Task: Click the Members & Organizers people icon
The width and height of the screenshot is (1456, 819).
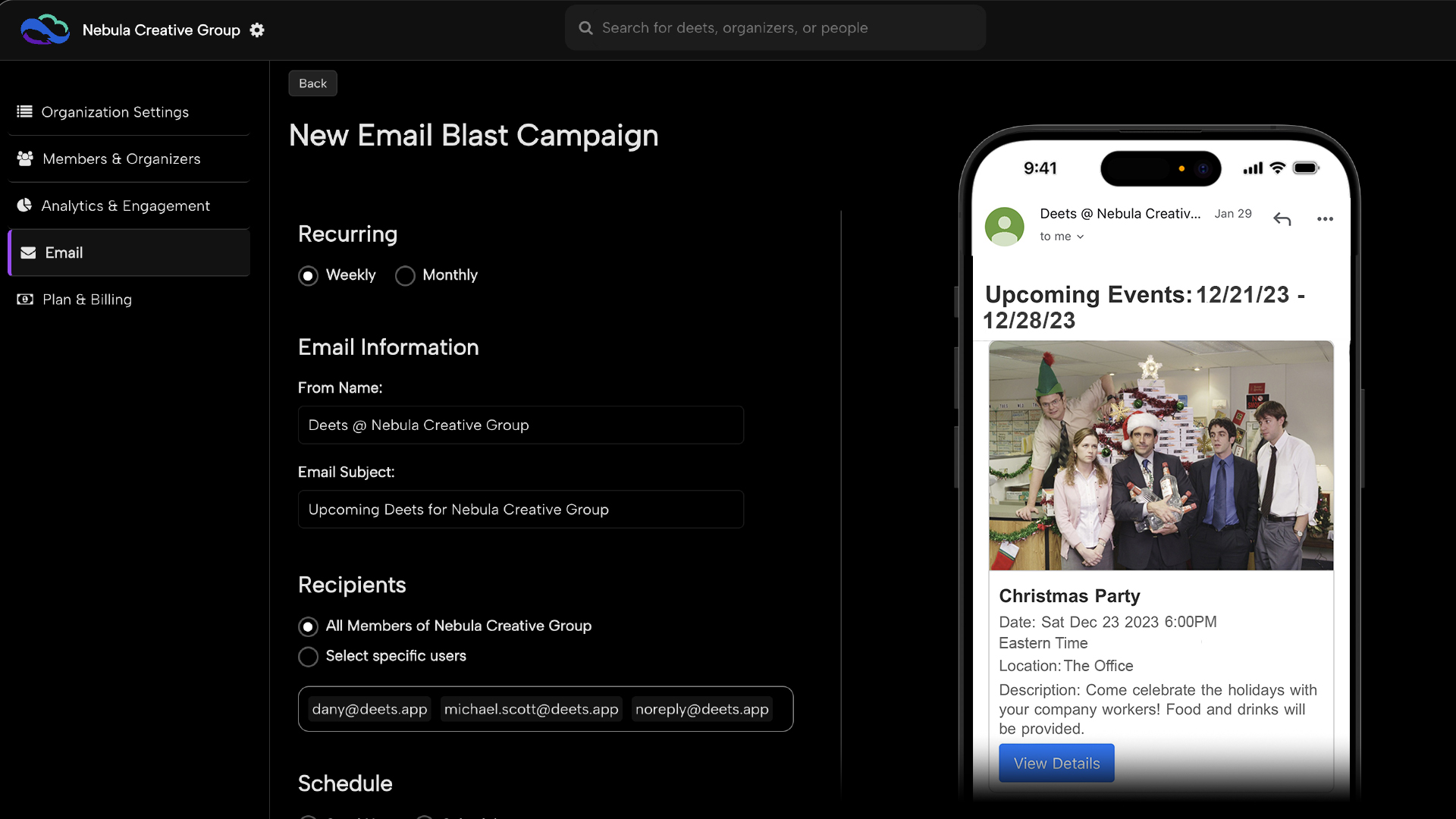Action: pyautogui.click(x=25, y=158)
